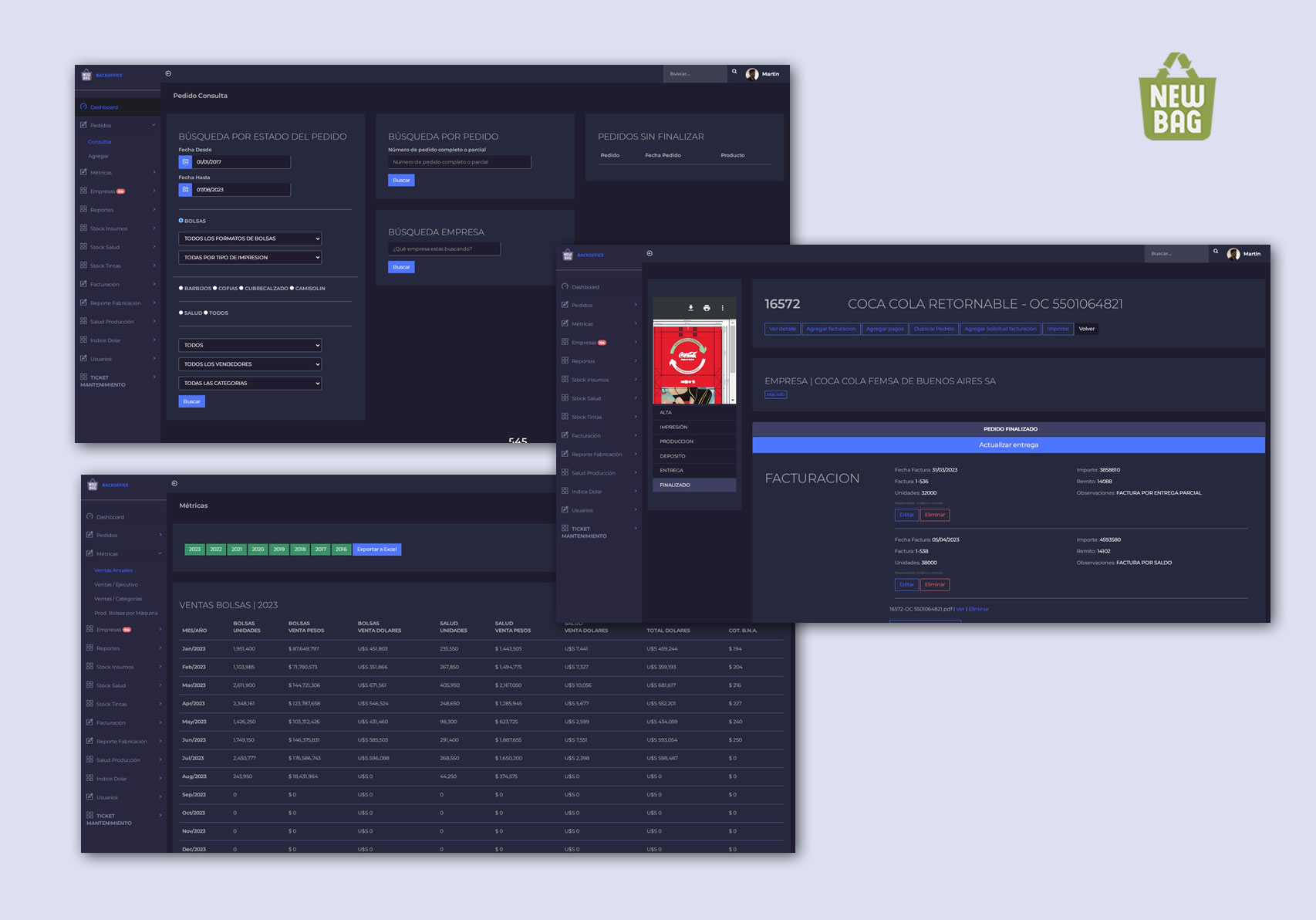Select the BOLSAS radio button
1316x920 pixels.
pos(181,221)
